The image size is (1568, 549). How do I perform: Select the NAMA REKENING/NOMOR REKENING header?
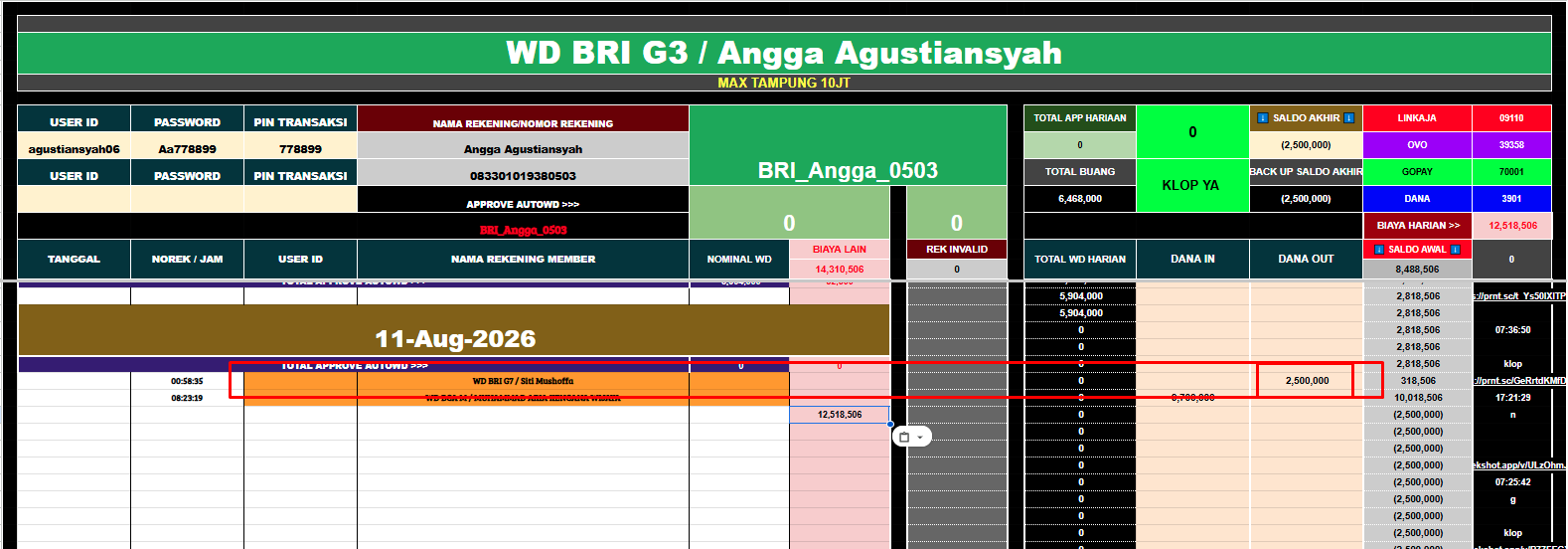point(523,119)
